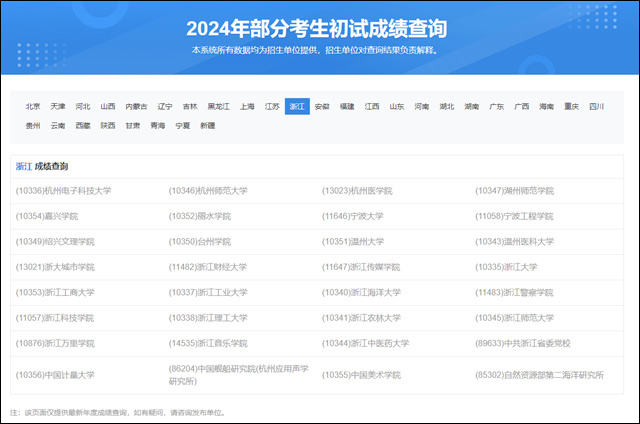Select the 河南 tab
640x424 pixels.
422,107
